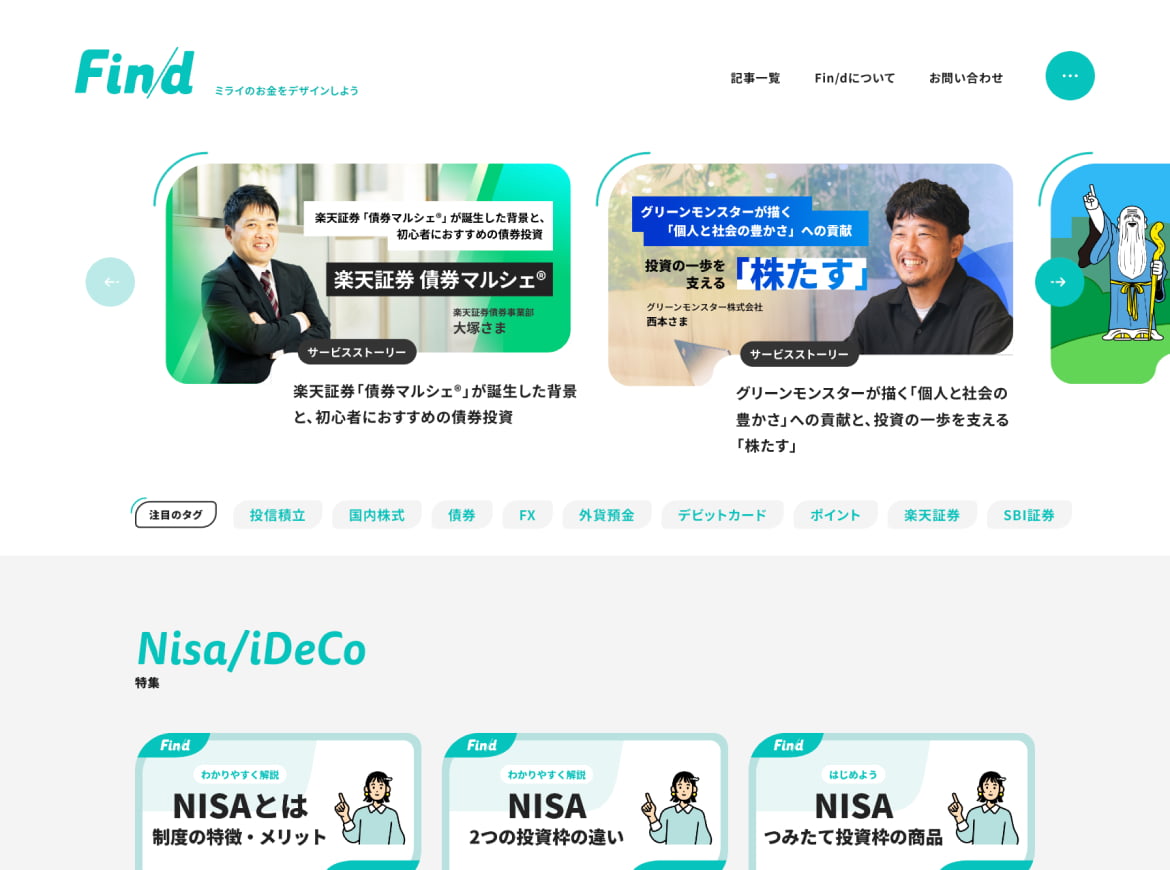
Task: Open NISA つみたて投資枠の商品 card
Action: pos(891,805)
